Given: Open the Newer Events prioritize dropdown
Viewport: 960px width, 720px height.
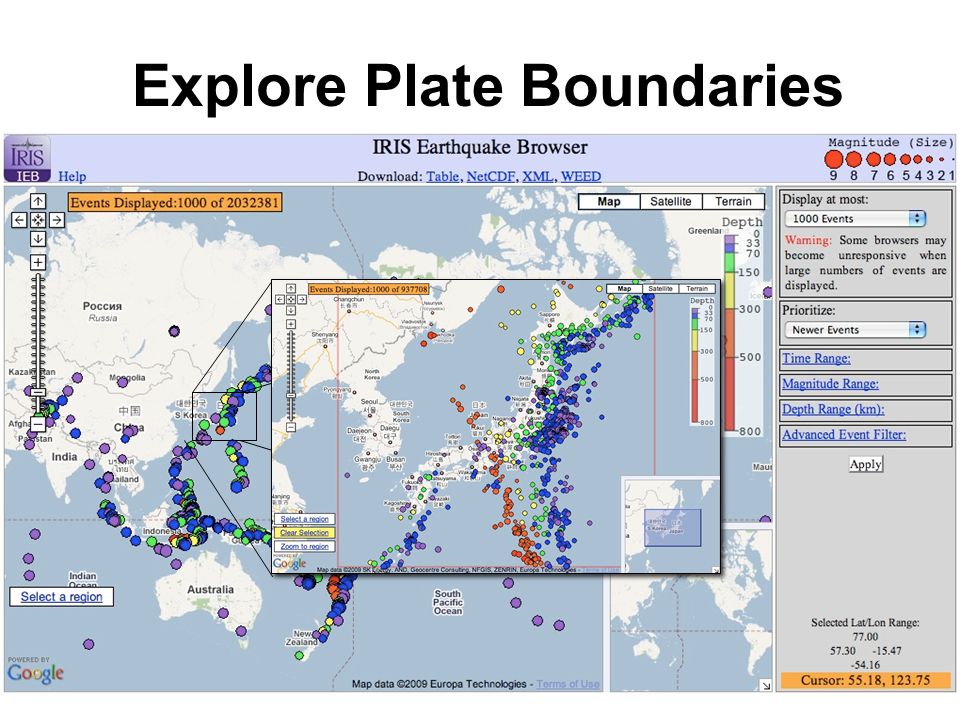Looking at the screenshot, I should coord(855,329).
